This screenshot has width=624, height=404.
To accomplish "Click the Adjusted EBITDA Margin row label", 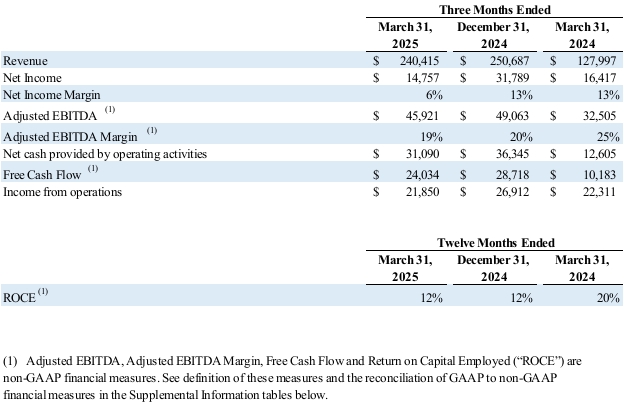I will click(x=67, y=134).
